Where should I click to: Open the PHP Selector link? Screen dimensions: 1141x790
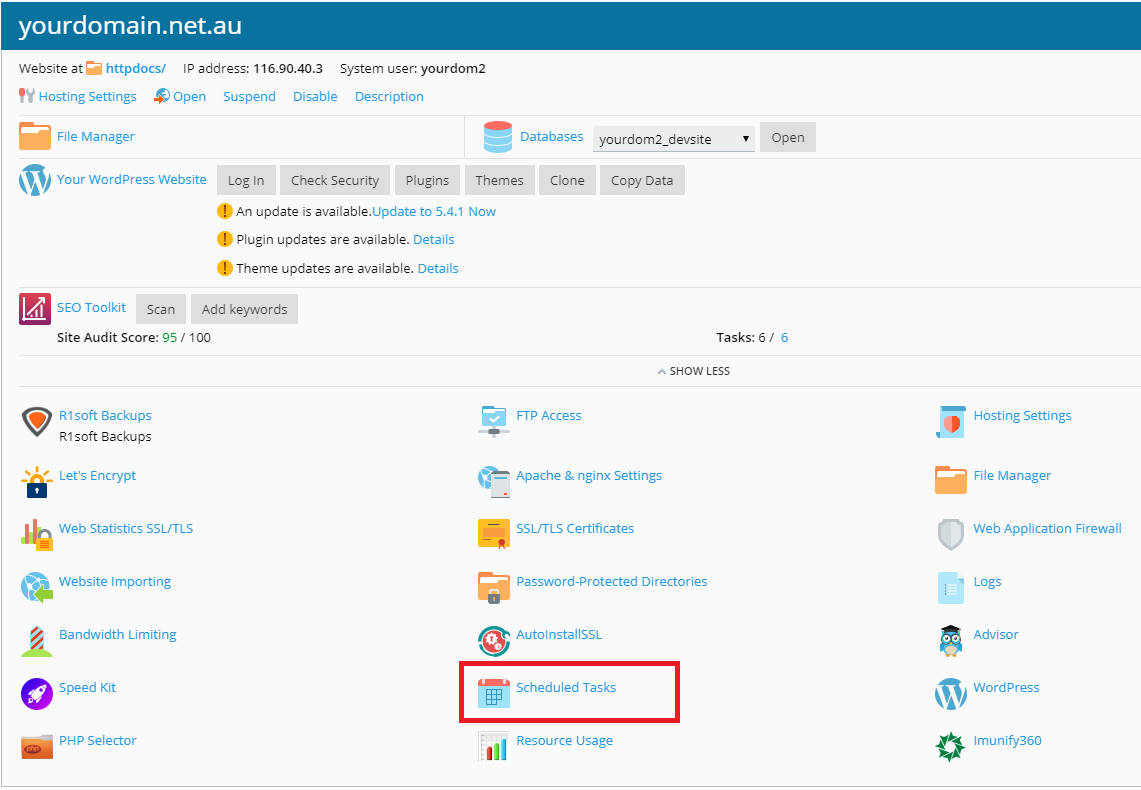pos(98,741)
